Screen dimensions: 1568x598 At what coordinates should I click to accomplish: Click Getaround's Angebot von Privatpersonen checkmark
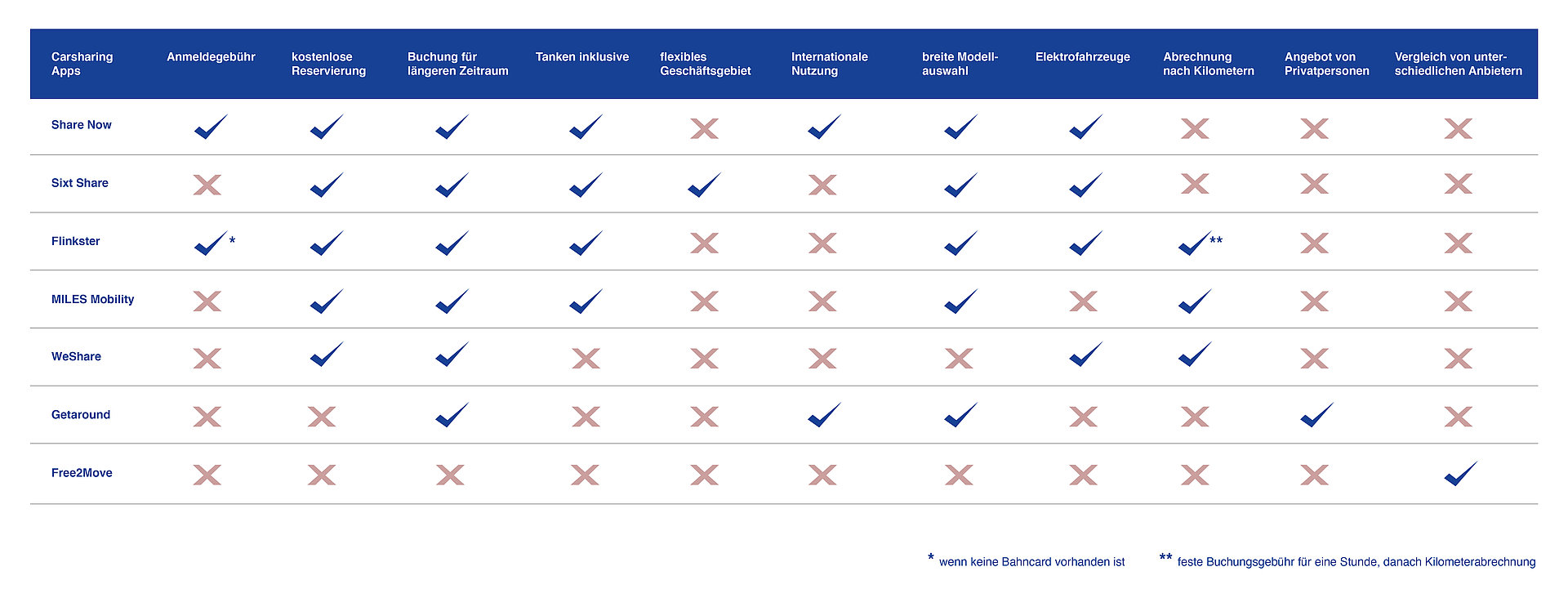(x=1316, y=415)
